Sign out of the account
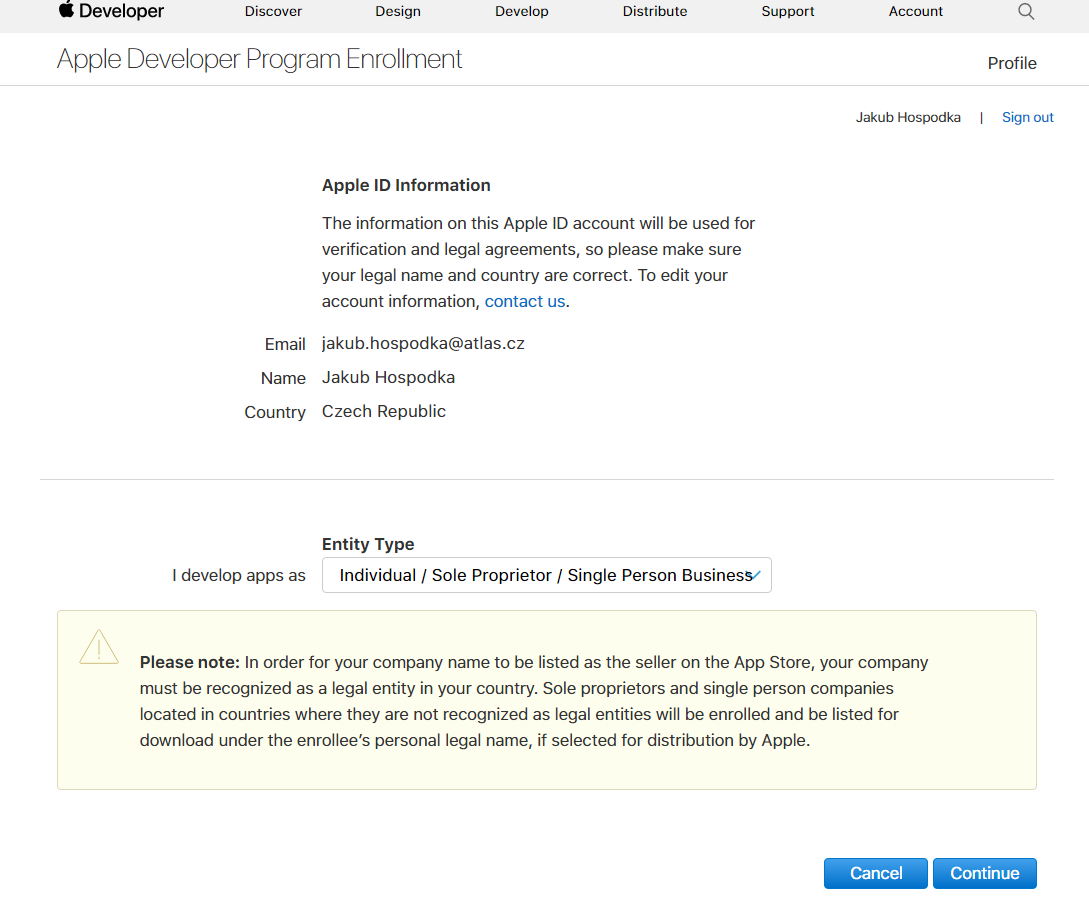The width and height of the screenshot is (1089, 899). click(x=1028, y=117)
